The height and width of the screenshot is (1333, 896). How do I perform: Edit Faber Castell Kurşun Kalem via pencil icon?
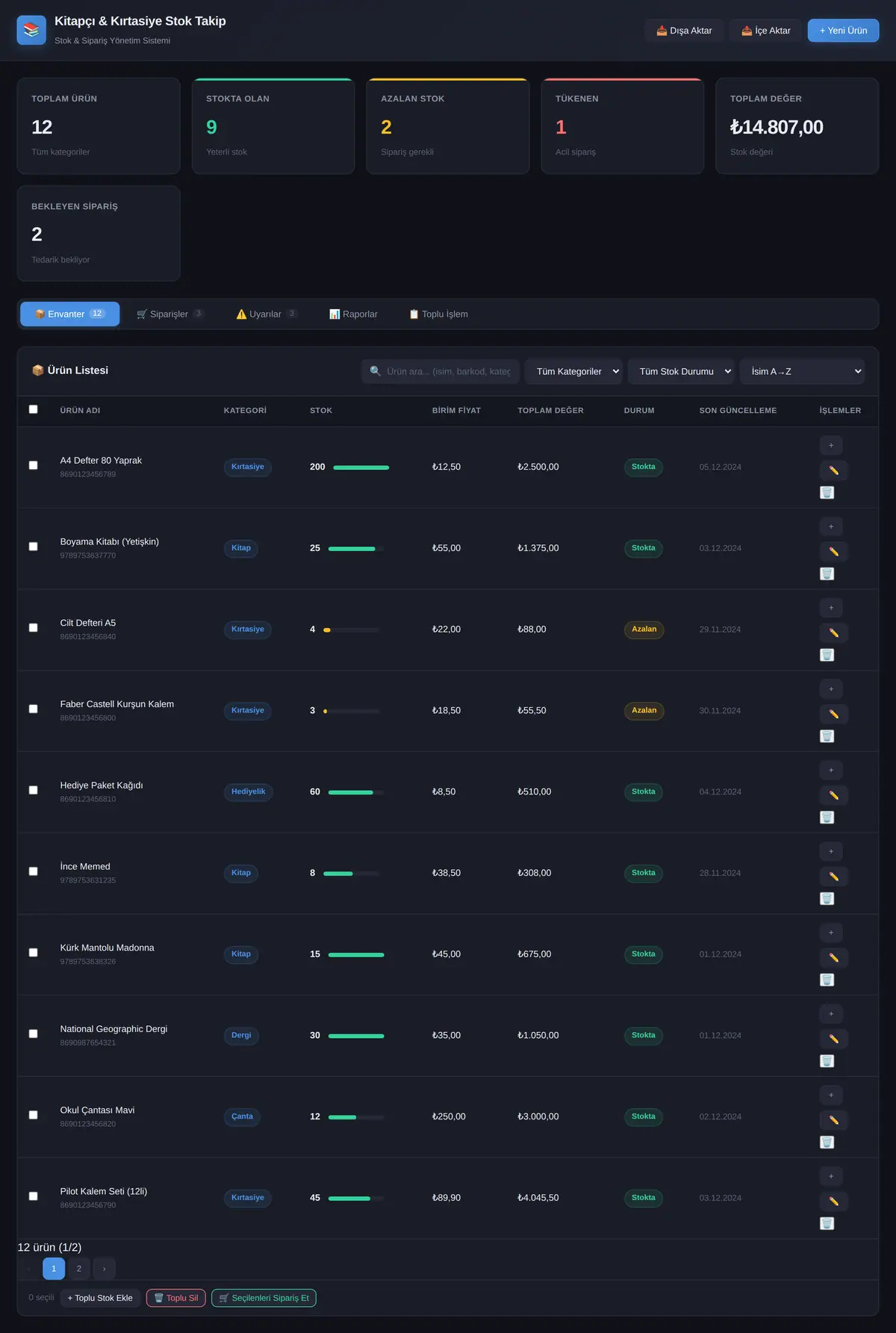833,714
